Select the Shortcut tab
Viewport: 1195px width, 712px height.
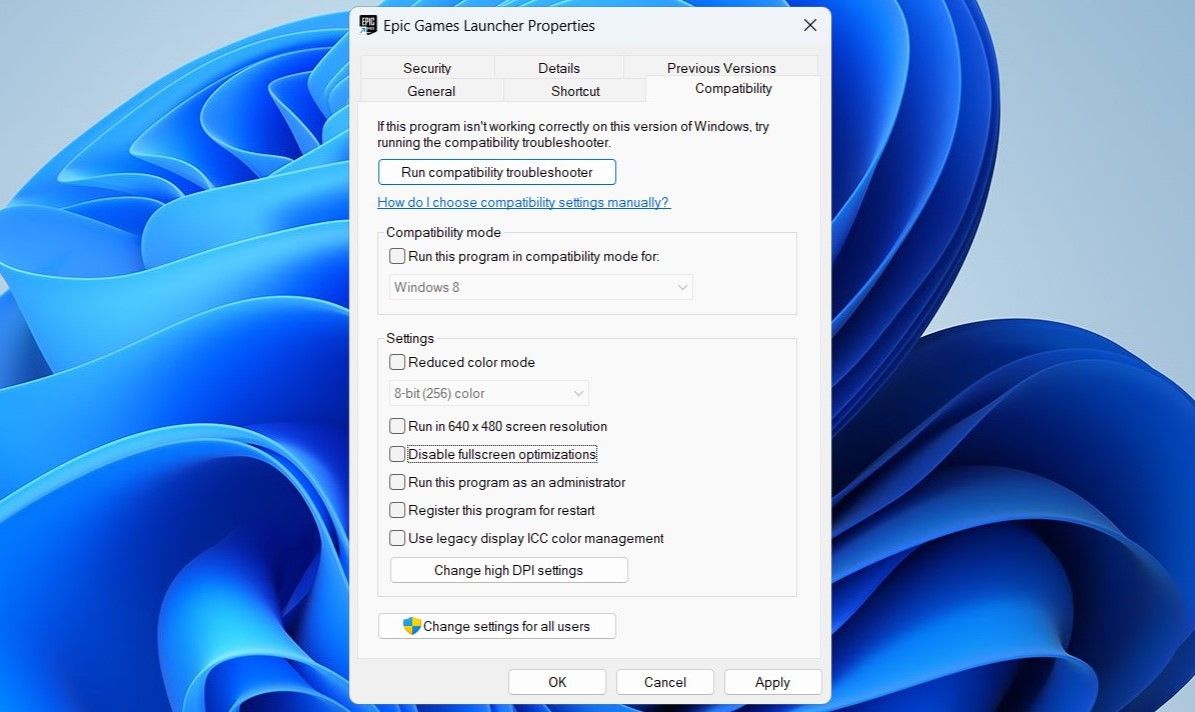(575, 90)
